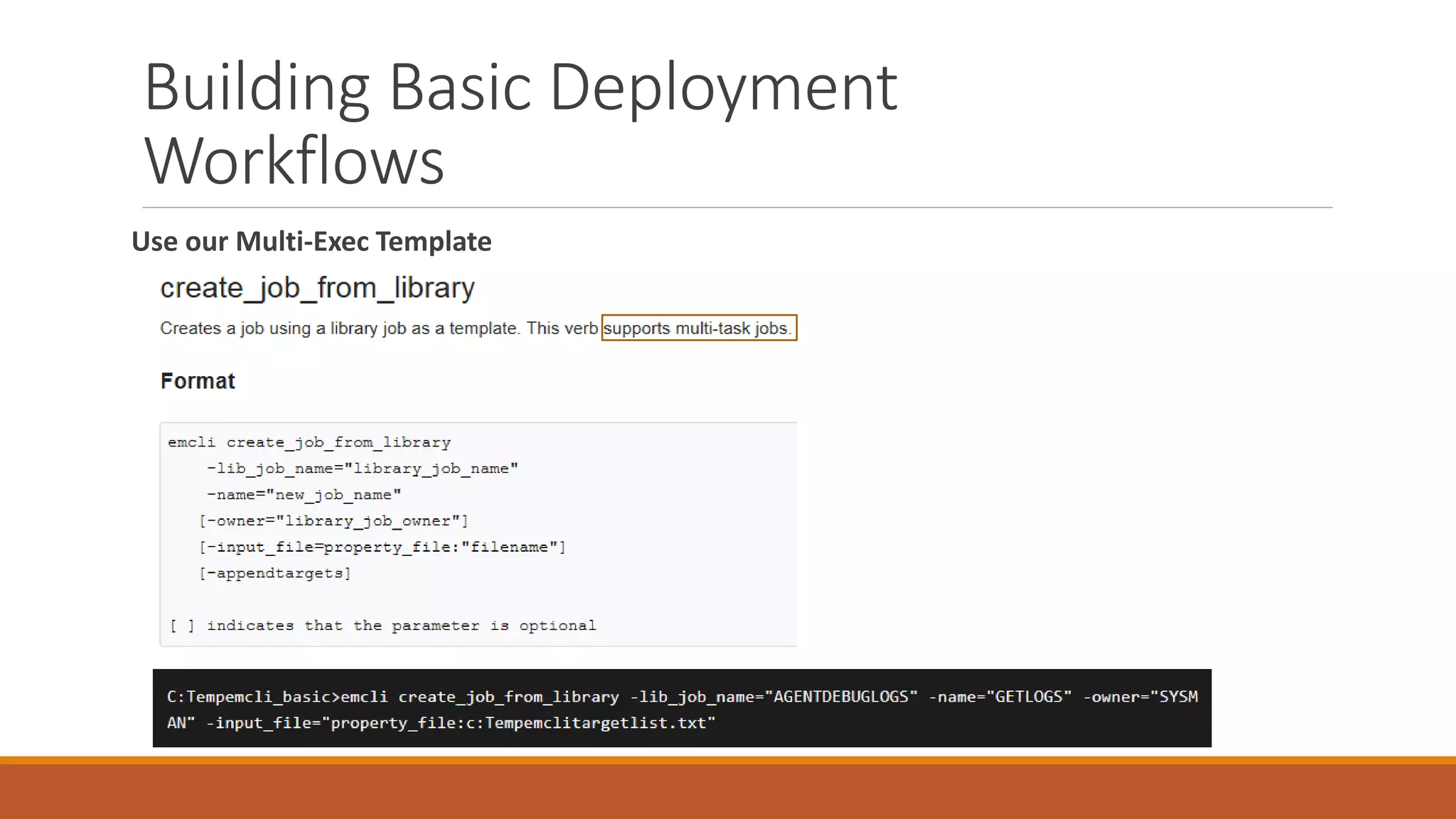Click the 'Format' section heading
This screenshot has height=819, width=1456.
click(198, 381)
